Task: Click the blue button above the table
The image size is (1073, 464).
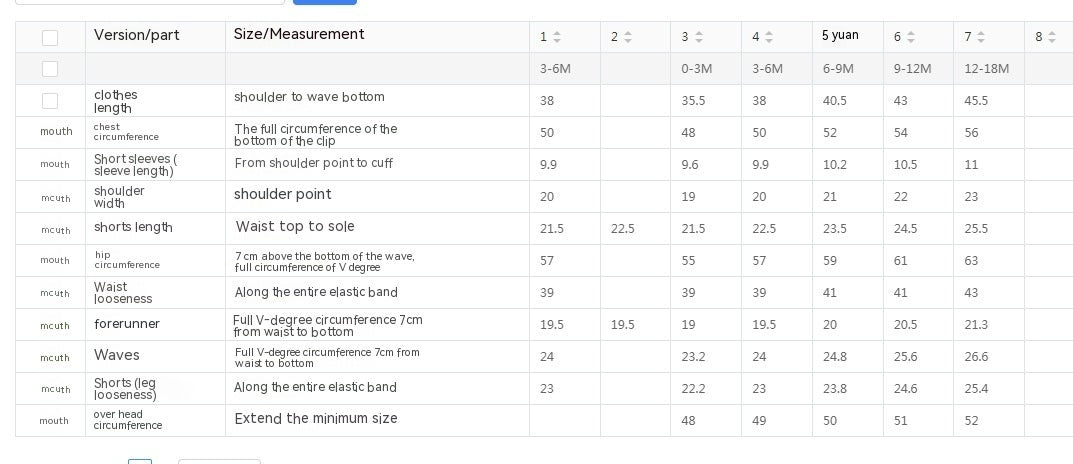Action: point(324,2)
